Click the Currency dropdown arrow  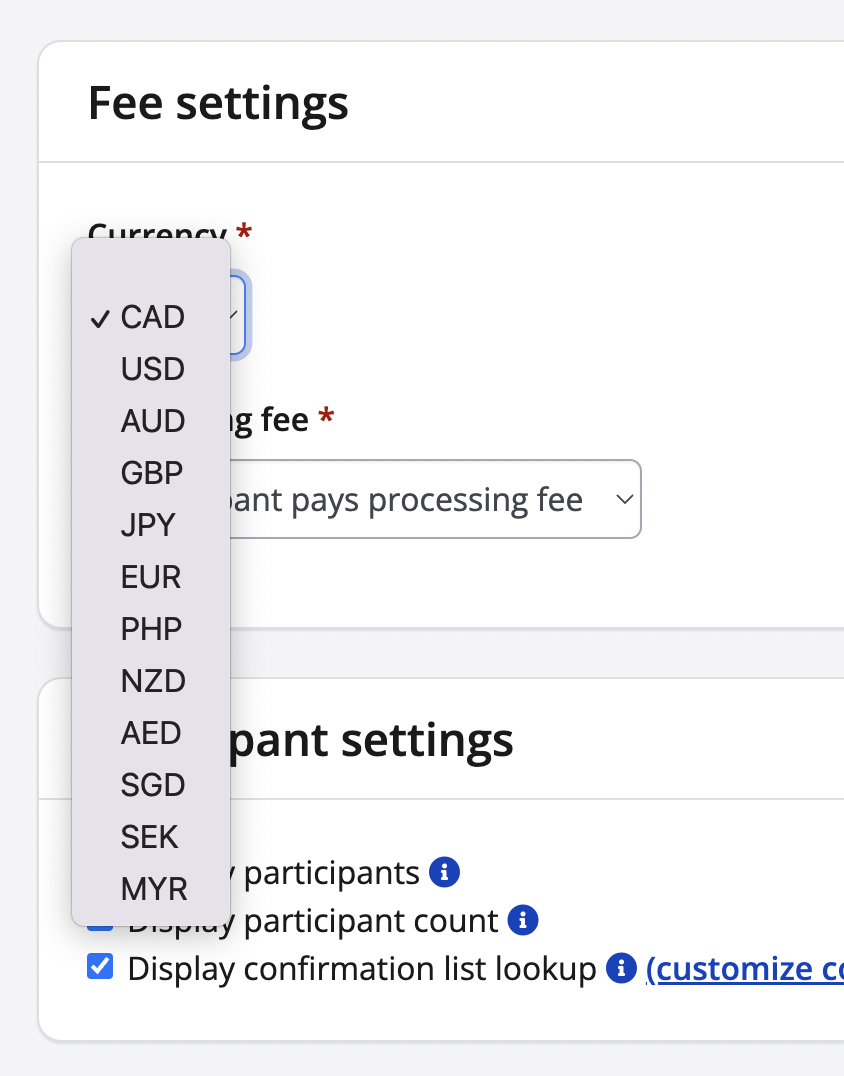coord(236,316)
